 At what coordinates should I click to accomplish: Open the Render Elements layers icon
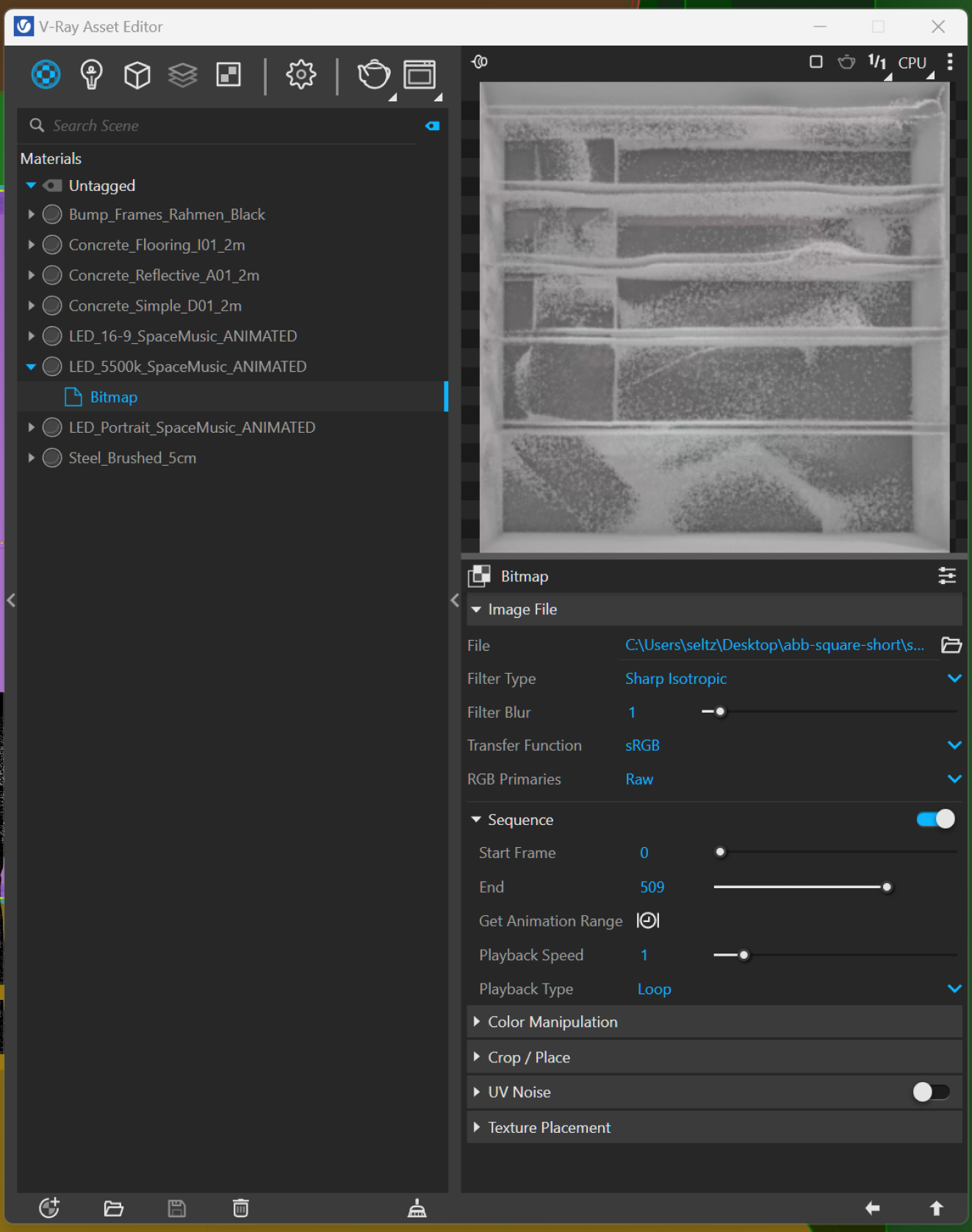click(x=182, y=74)
